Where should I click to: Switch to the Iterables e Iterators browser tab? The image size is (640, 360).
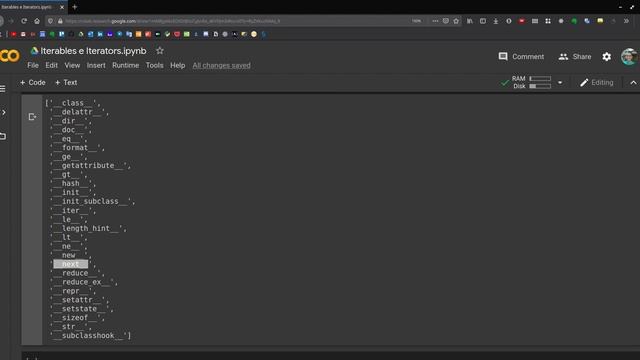coord(27,7)
